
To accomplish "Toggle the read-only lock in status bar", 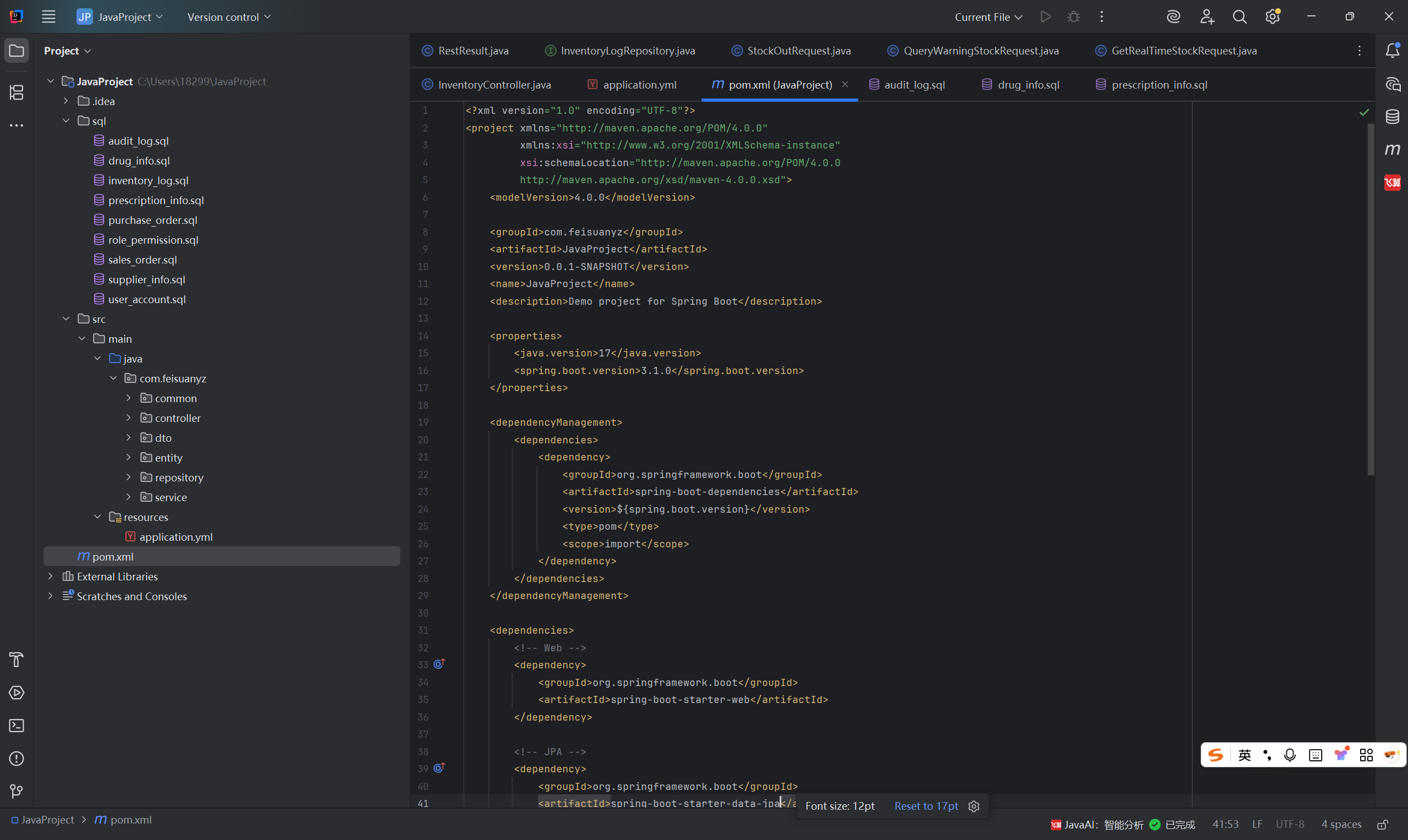I will (1383, 824).
